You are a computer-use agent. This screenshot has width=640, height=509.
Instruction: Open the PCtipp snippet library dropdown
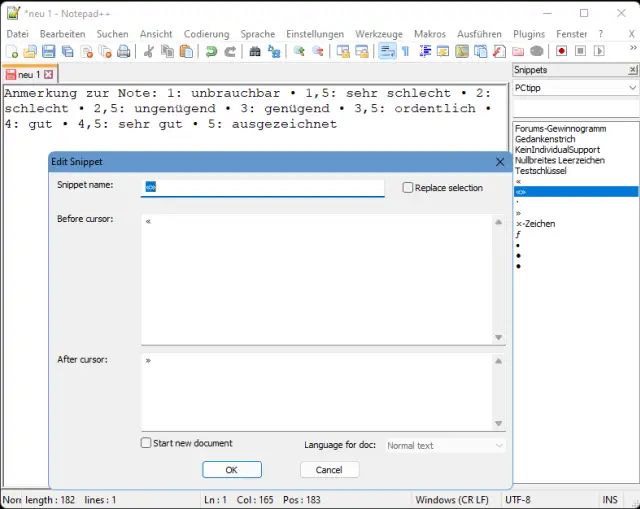(x=576, y=88)
